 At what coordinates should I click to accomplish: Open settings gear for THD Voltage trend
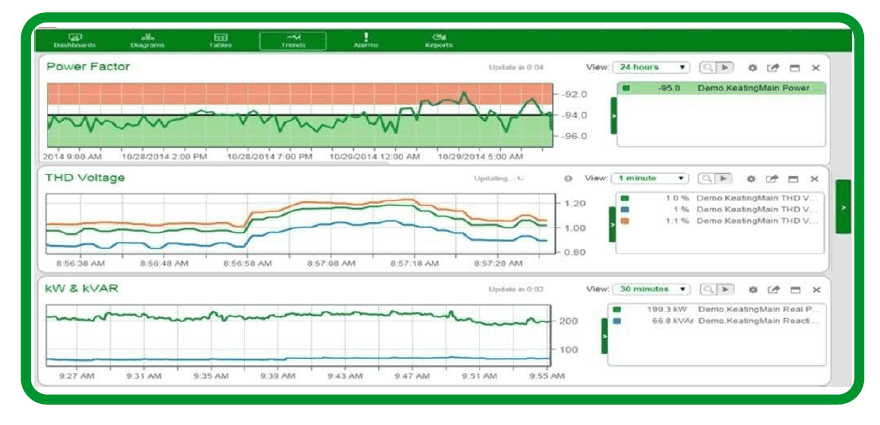click(752, 179)
